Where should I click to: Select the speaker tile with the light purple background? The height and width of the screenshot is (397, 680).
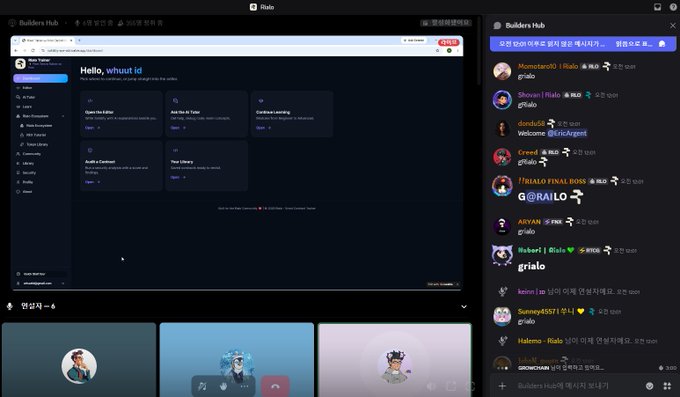coord(394,360)
